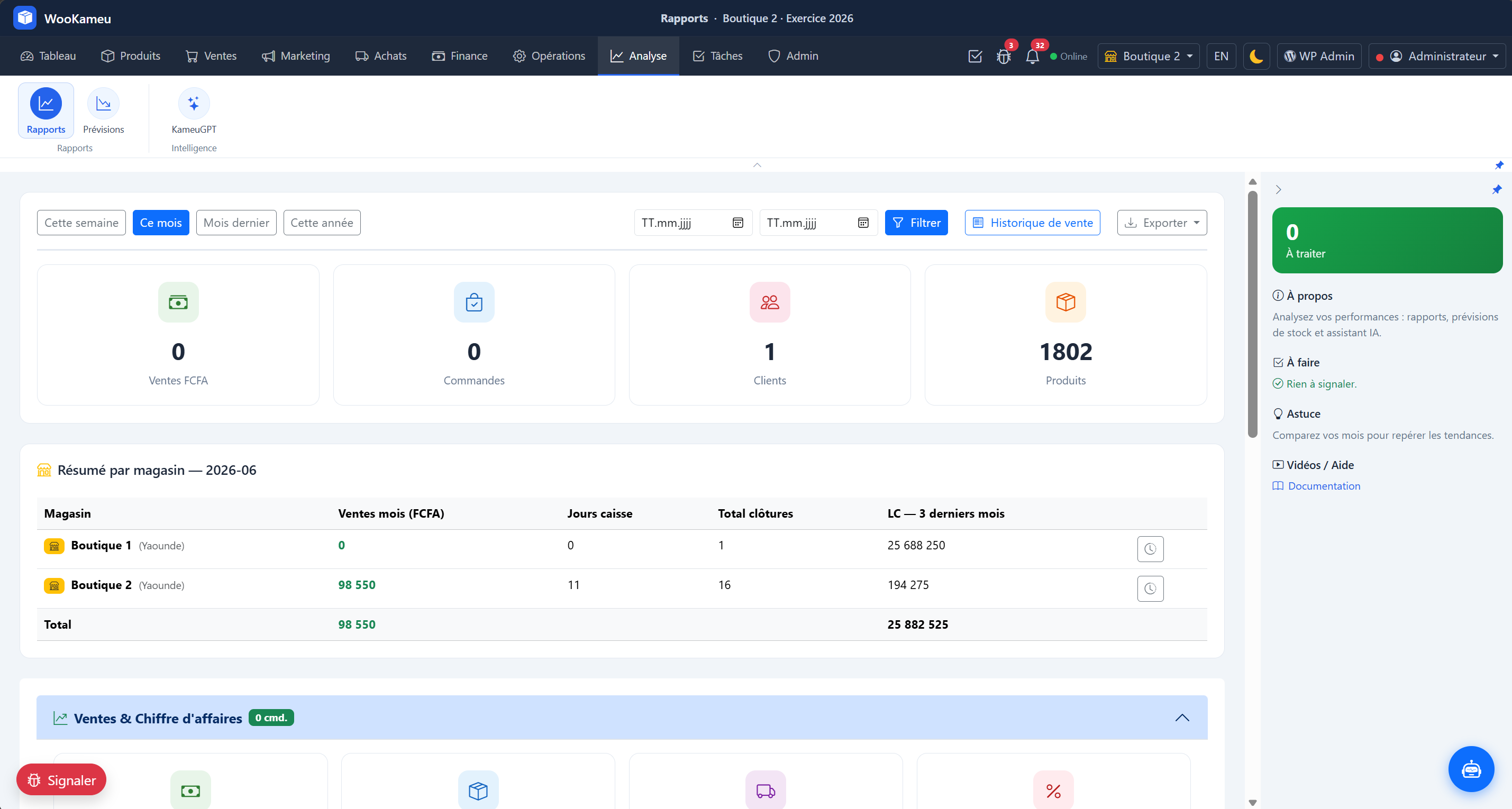1512x809 pixels.
Task: Open the Analyse menu tab
Action: click(x=639, y=57)
